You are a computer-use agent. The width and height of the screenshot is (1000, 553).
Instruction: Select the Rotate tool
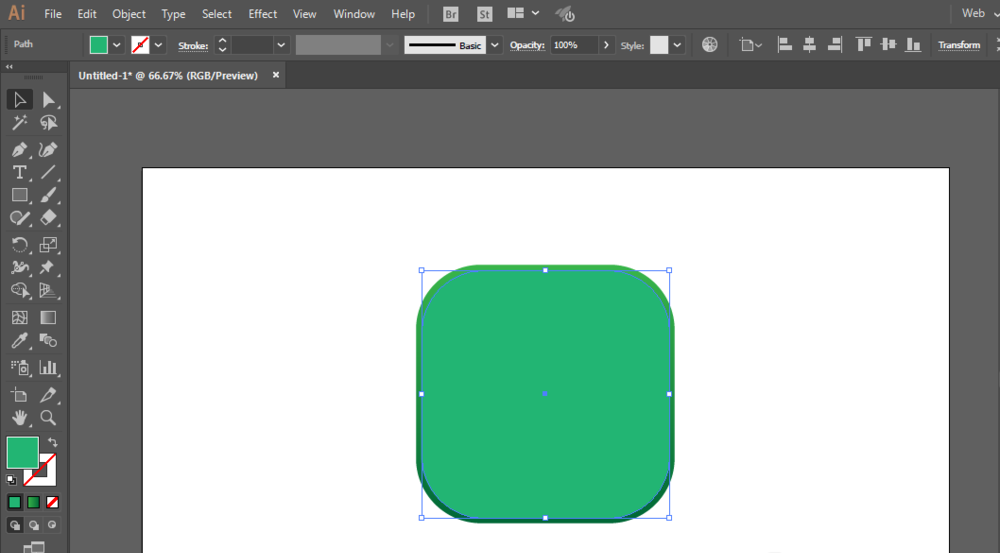pos(20,245)
